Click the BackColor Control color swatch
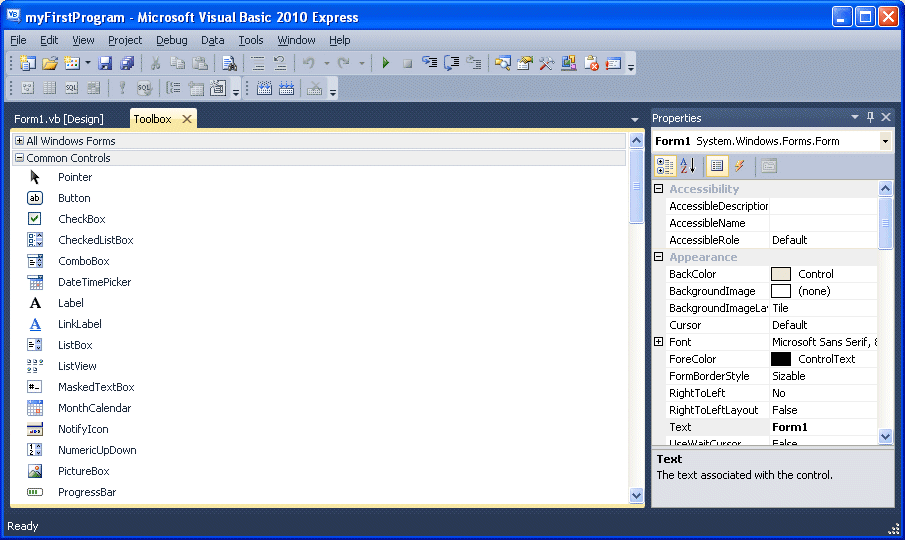The width and height of the screenshot is (905, 540). [781, 274]
